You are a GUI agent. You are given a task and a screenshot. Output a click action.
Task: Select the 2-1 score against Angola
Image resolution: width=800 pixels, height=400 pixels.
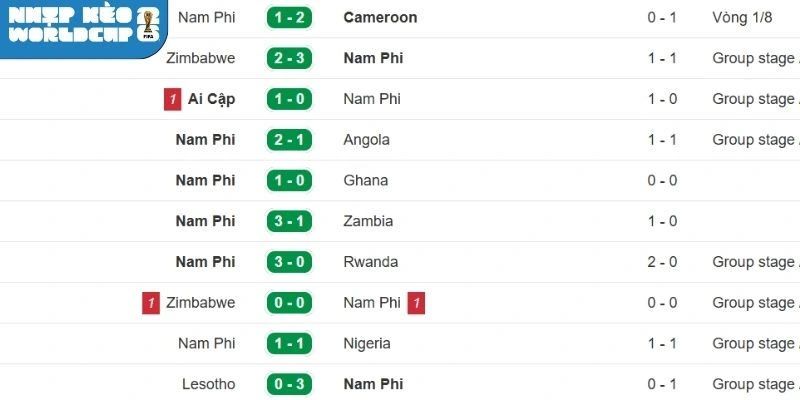[x=291, y=140]
